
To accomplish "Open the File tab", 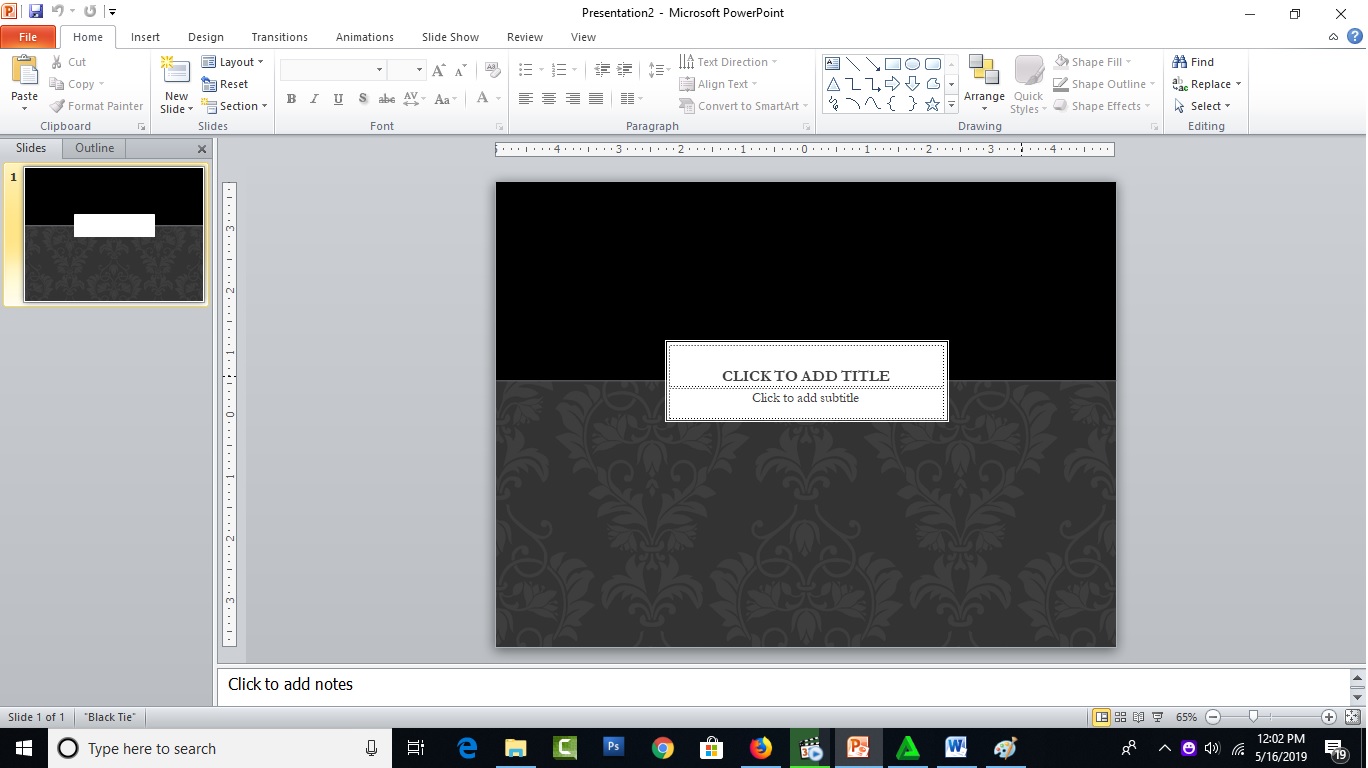I will click(x=28, y=37).
